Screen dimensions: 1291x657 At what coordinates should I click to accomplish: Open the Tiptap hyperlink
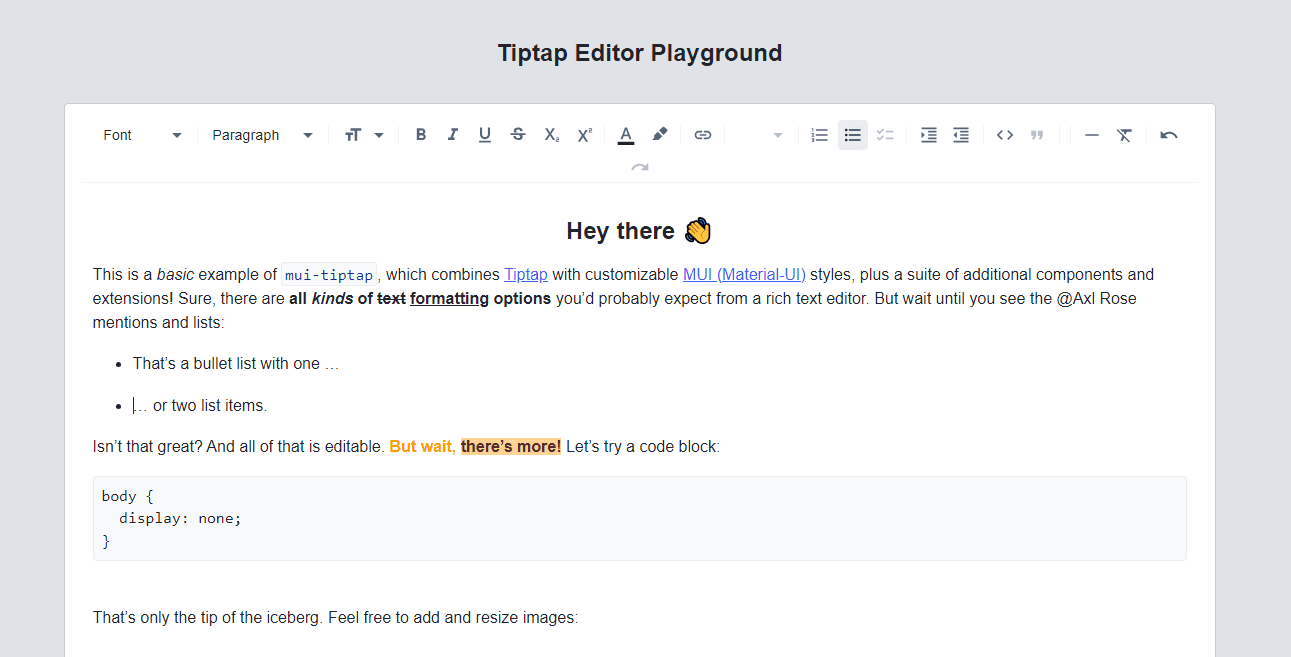coord(526,274)
